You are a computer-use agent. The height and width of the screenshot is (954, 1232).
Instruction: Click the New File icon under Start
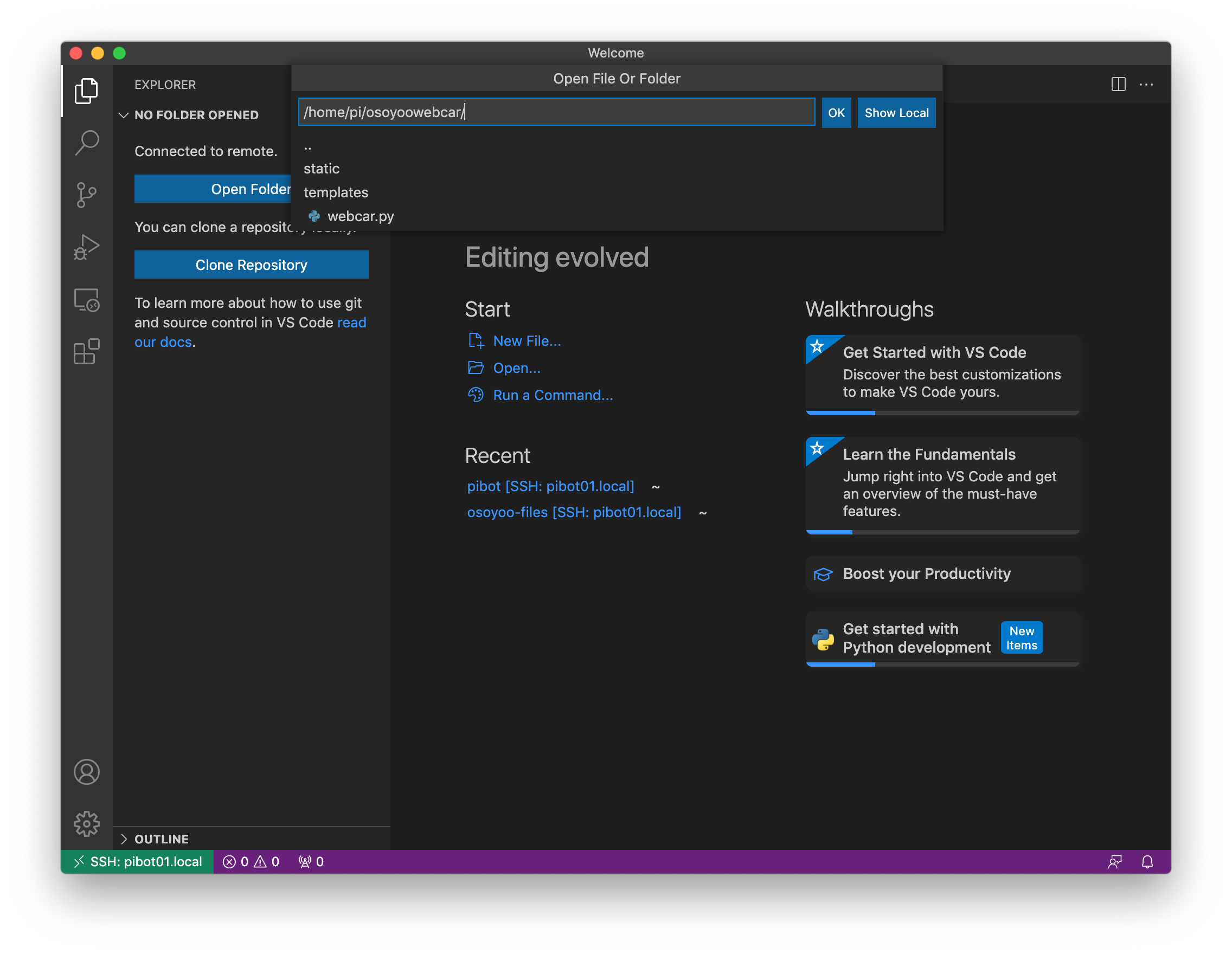[x=476, y=340]
